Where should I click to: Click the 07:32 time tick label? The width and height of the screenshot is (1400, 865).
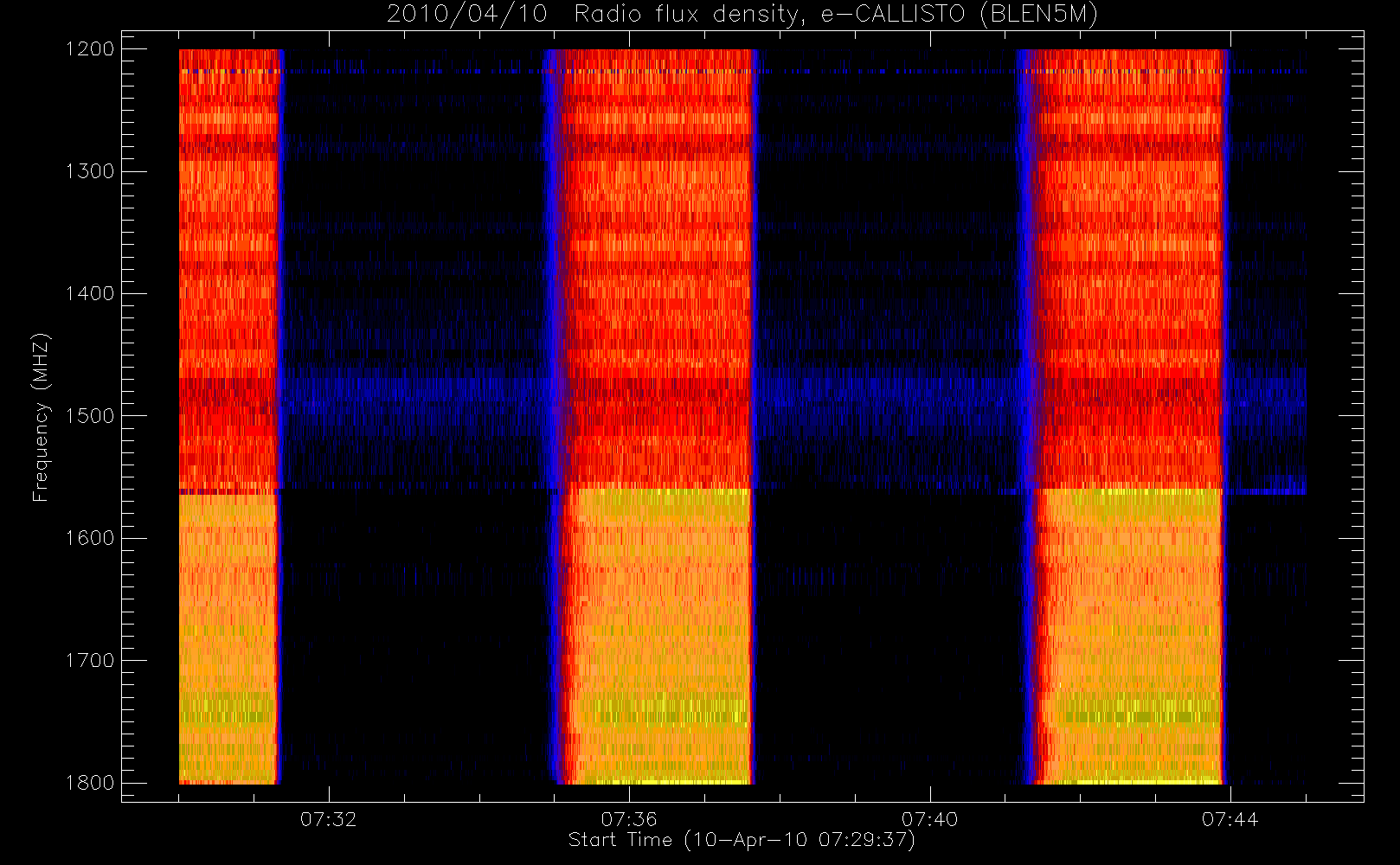point(329,819)
